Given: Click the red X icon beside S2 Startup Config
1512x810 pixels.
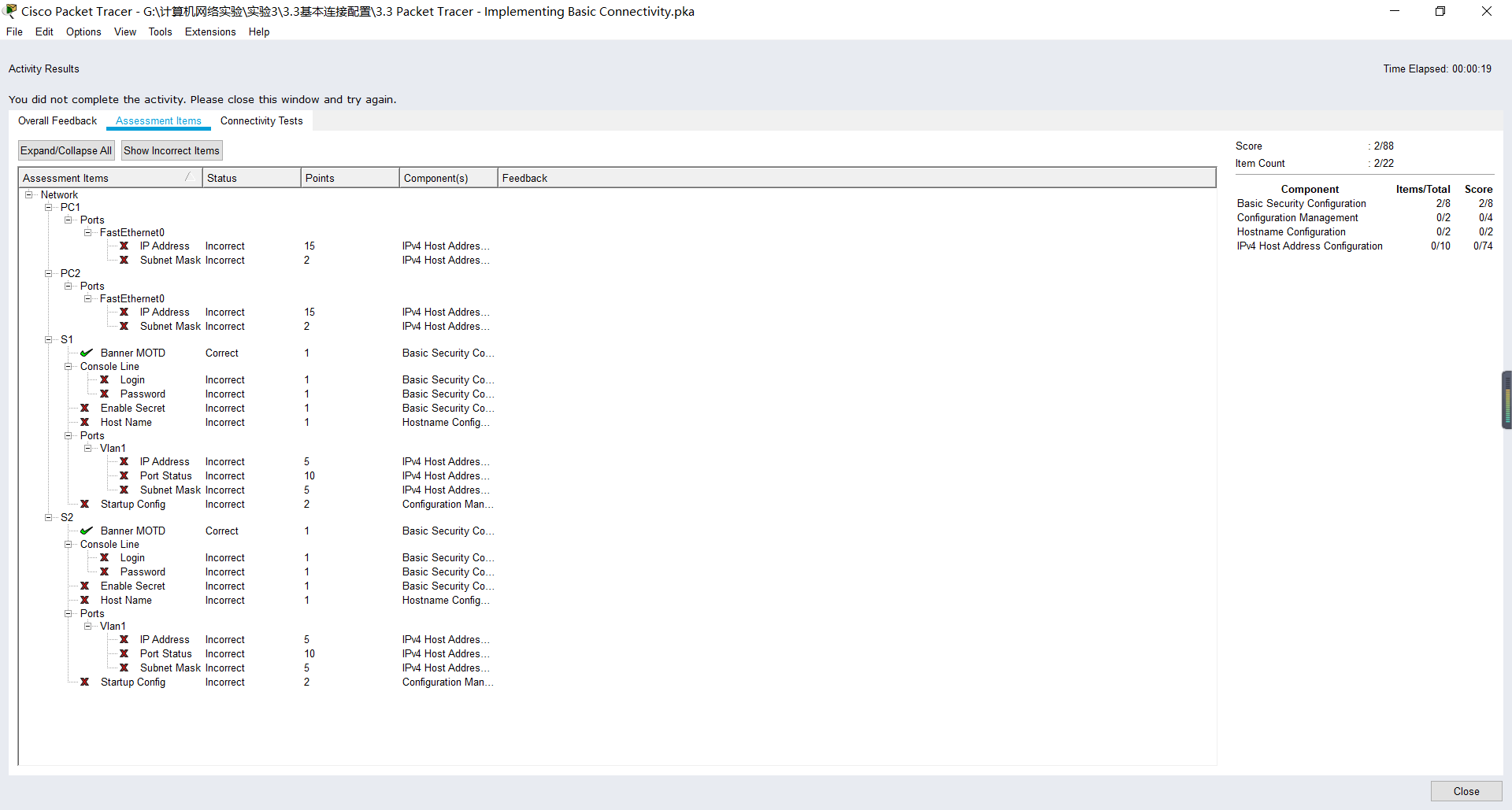Looking at the screenshot, I should [x=85, y=682].
